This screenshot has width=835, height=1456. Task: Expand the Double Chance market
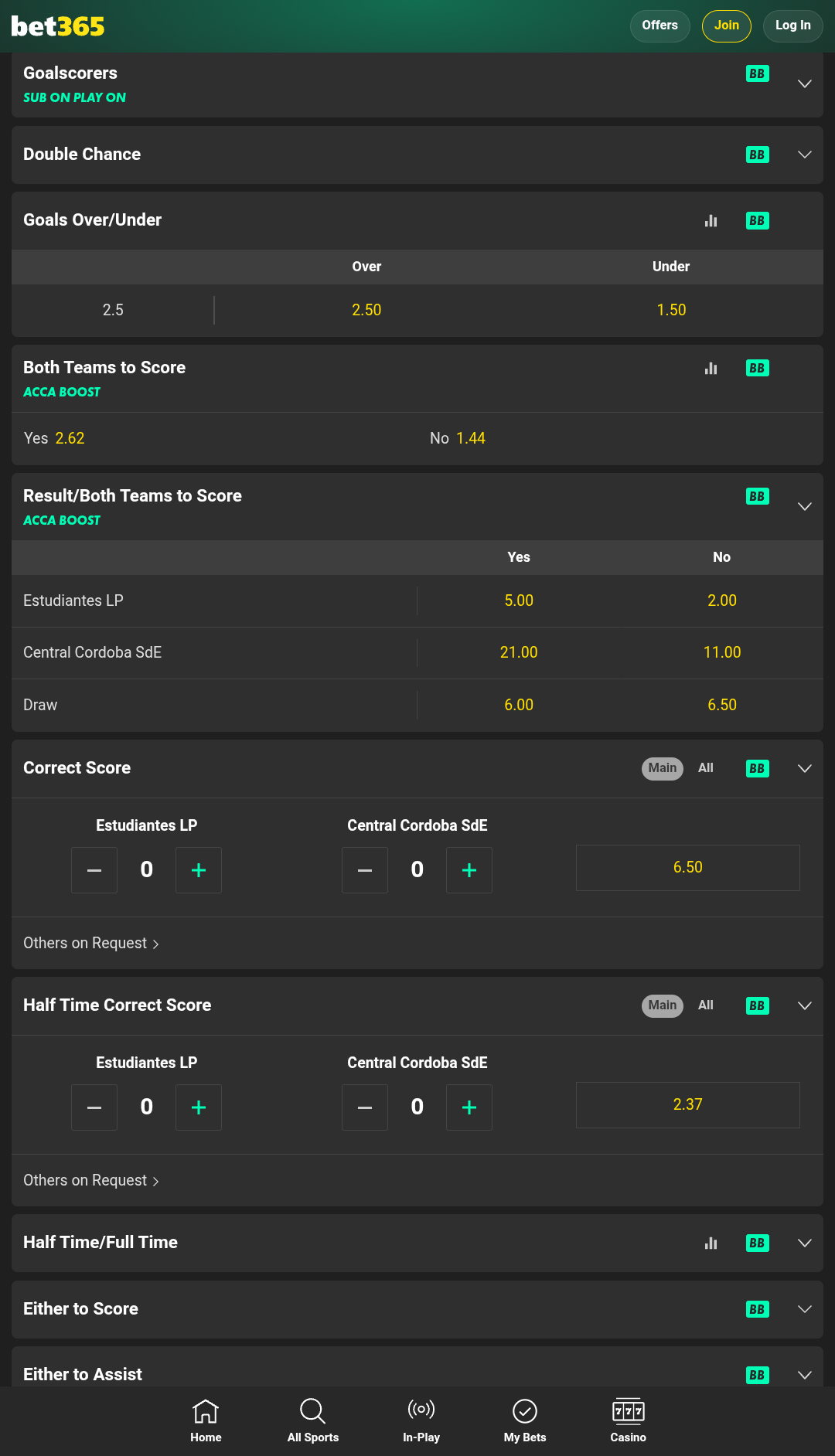pyautogui.click(x=805, y=155)
